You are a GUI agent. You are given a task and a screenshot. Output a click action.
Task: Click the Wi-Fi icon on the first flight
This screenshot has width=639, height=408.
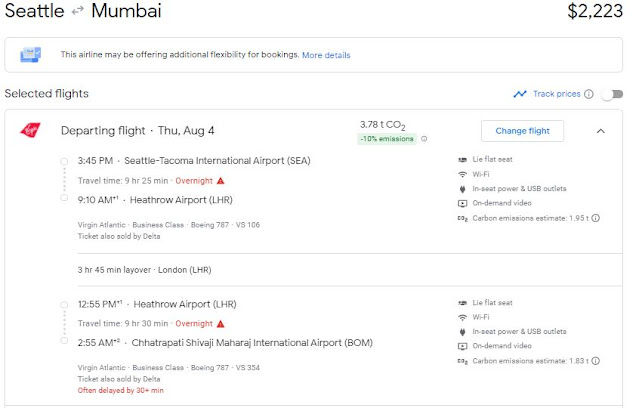[x=462, y=174]
